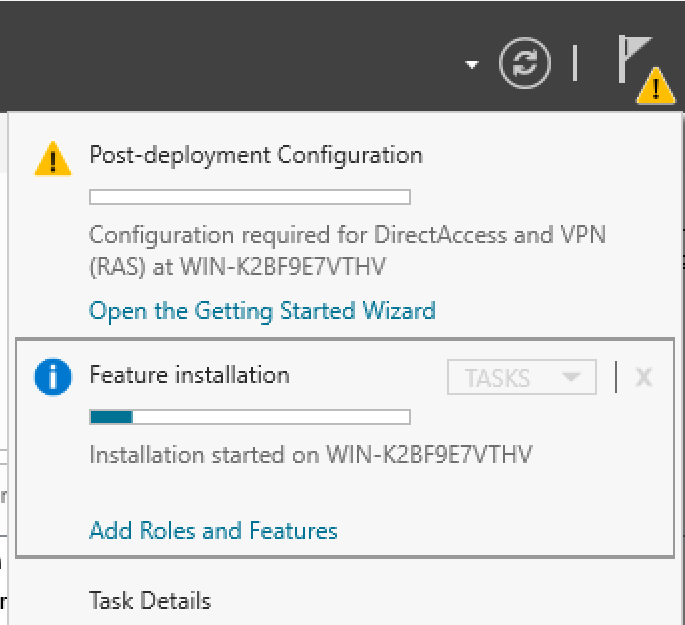
Task: Select the Post-deployment Configuration heading
Action: [x=256, y=155]
